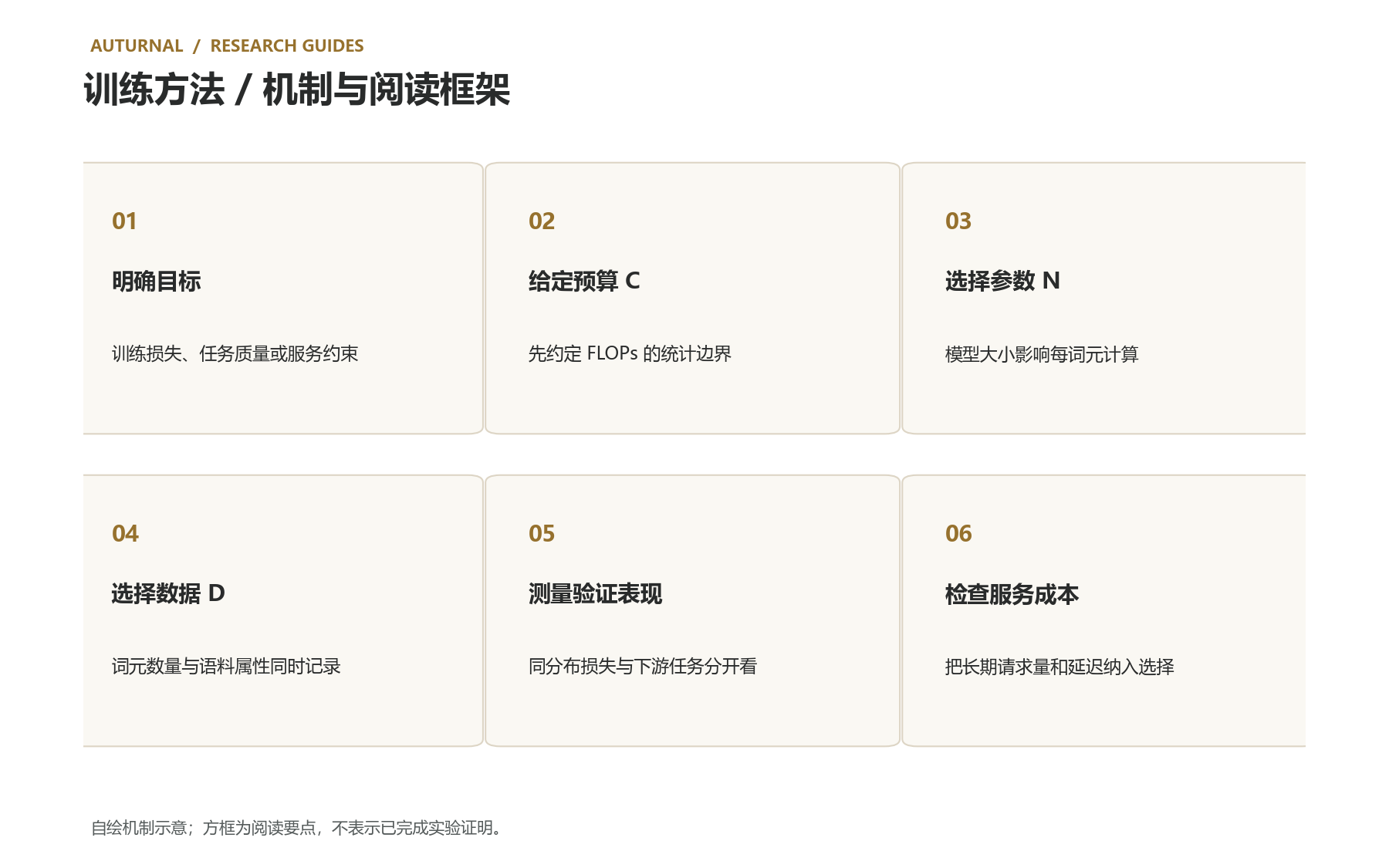The image size is (1389, 868).
Task: Click the heading 检查服务成本
Action: [x=1012, y=593]
